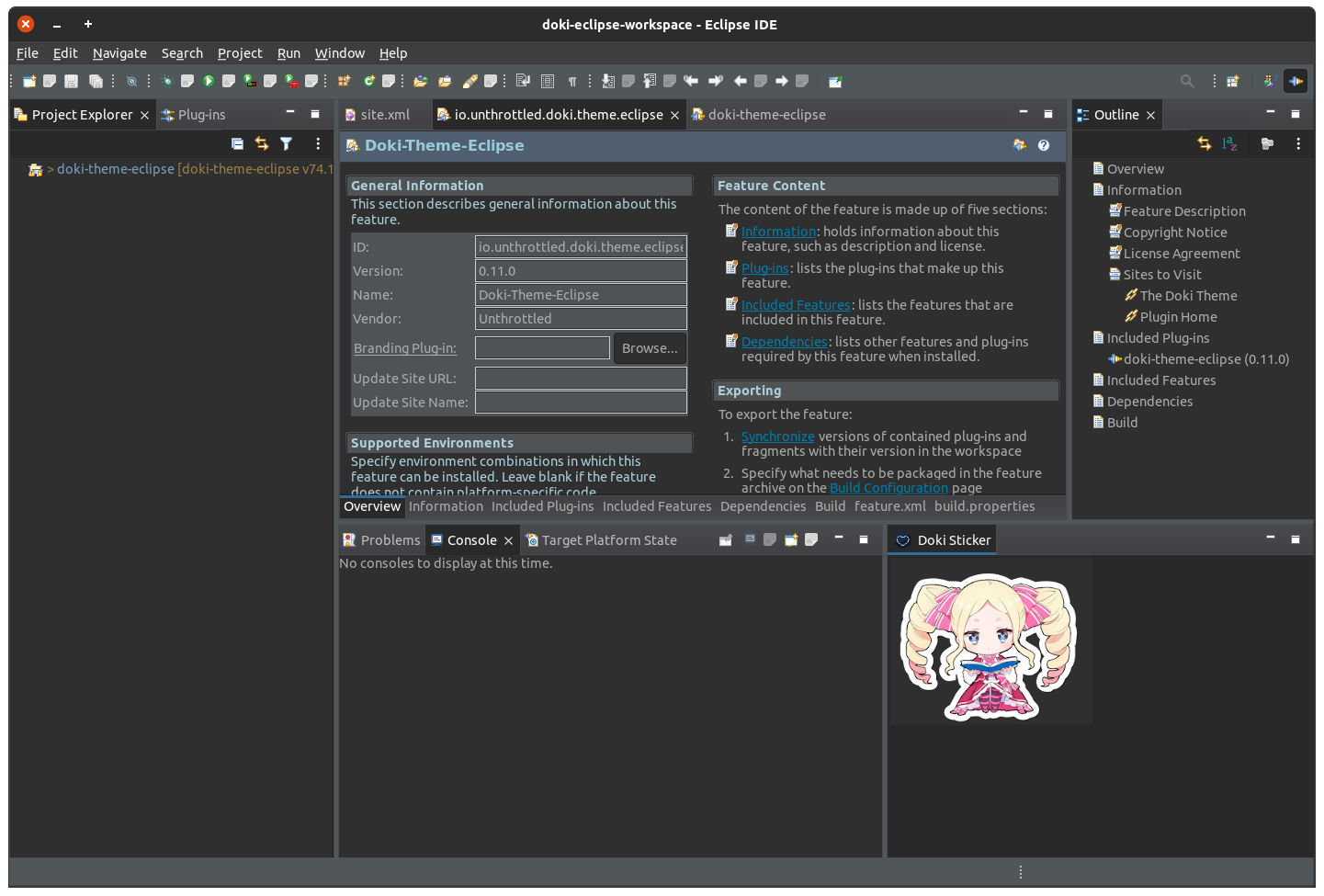
Task: Open a new console with the Open Console icon
Action: (x=791, y=539)
